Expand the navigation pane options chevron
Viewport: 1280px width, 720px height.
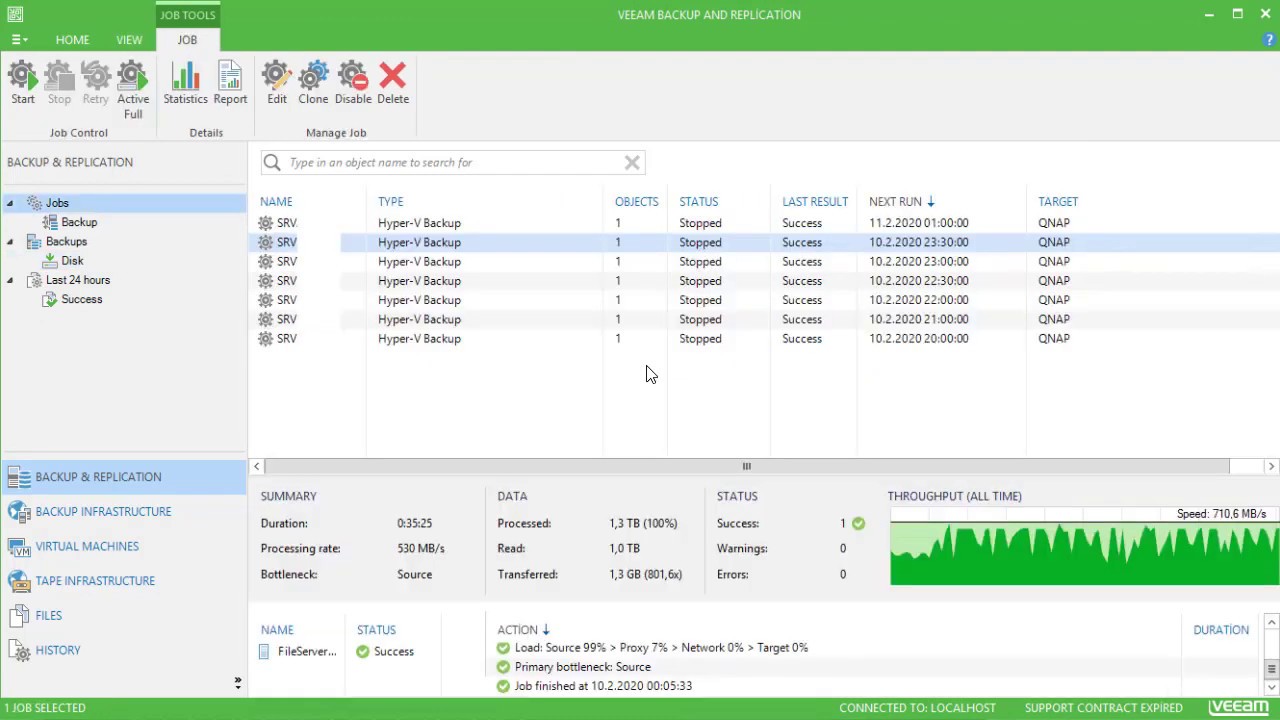[x=237, y=684]
